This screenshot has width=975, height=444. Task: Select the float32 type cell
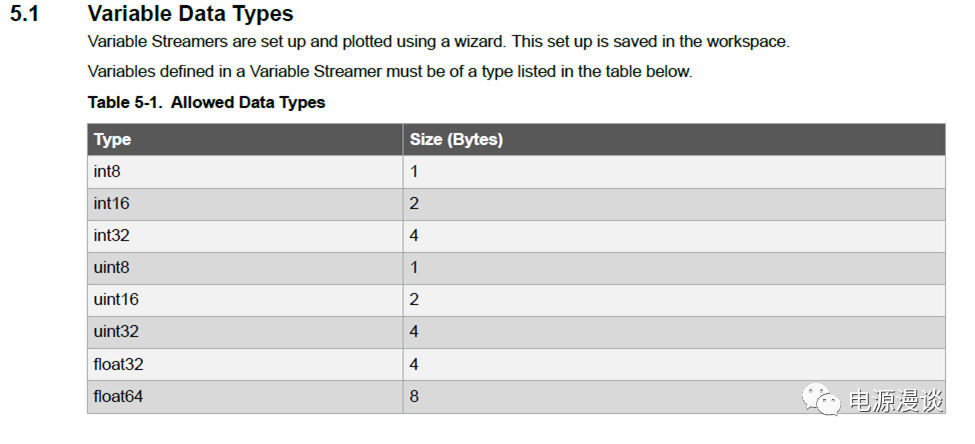pos(118,364)
